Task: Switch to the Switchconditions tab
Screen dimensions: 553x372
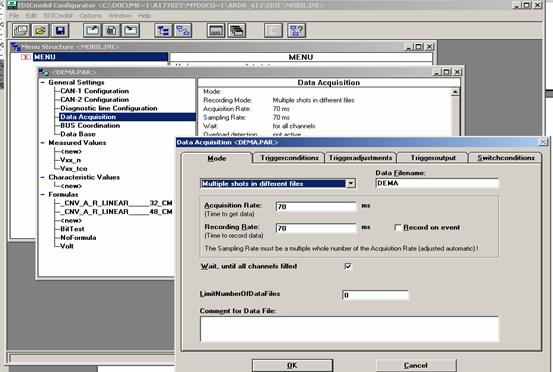Action: (x=505, y=158)
